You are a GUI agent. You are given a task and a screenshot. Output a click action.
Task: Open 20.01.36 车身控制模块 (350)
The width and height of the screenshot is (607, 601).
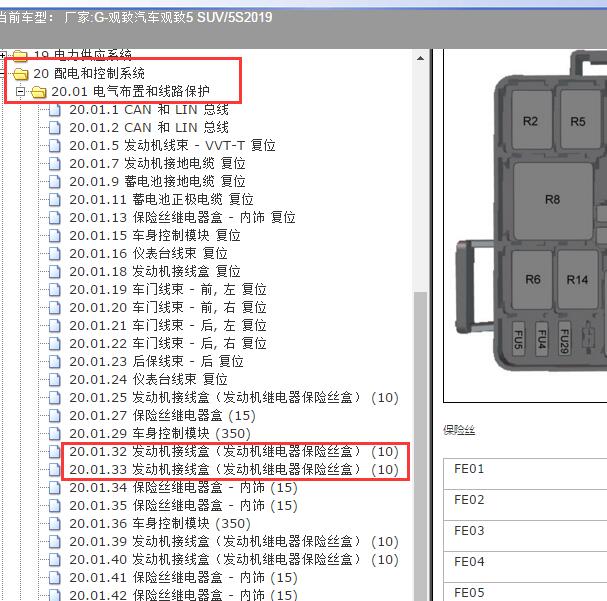pos(160,523)
